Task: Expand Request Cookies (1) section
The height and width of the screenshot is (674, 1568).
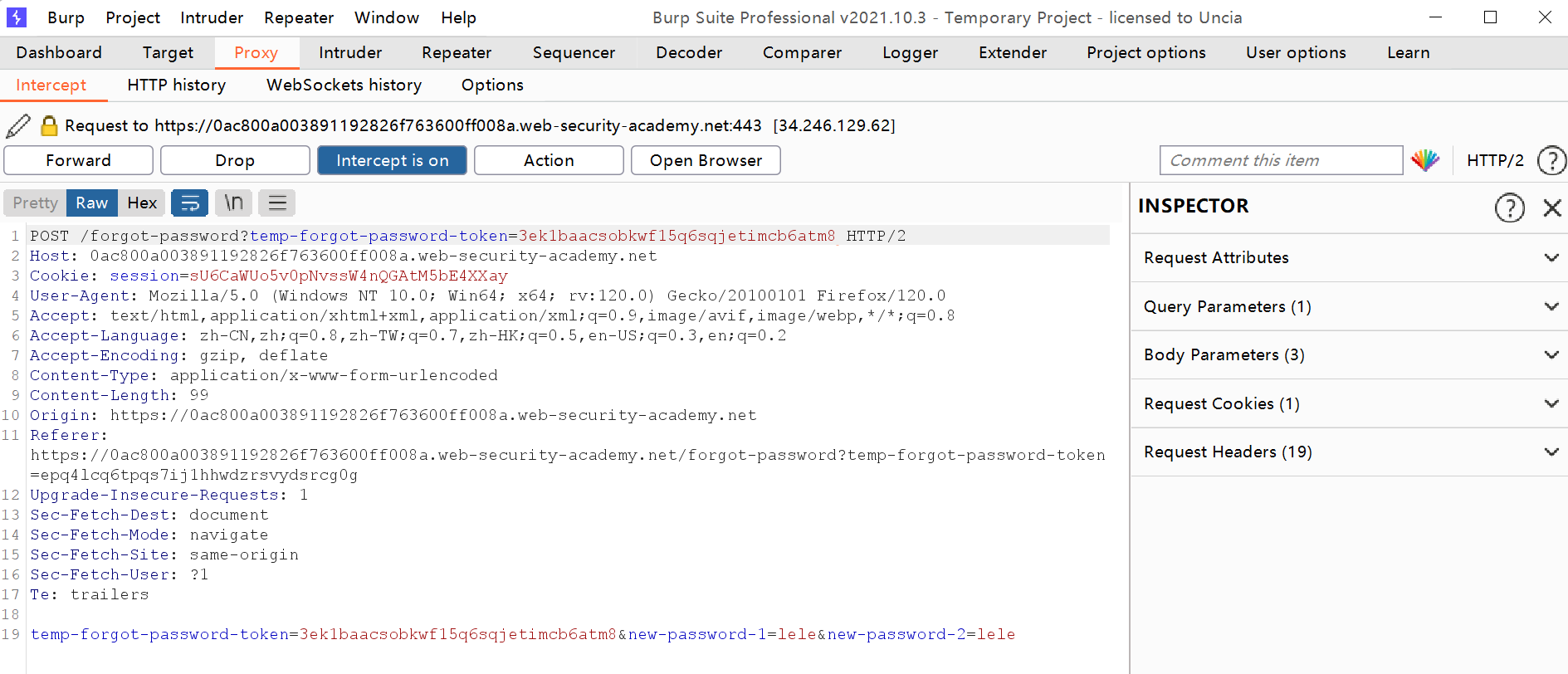Action: point(1349,403)
